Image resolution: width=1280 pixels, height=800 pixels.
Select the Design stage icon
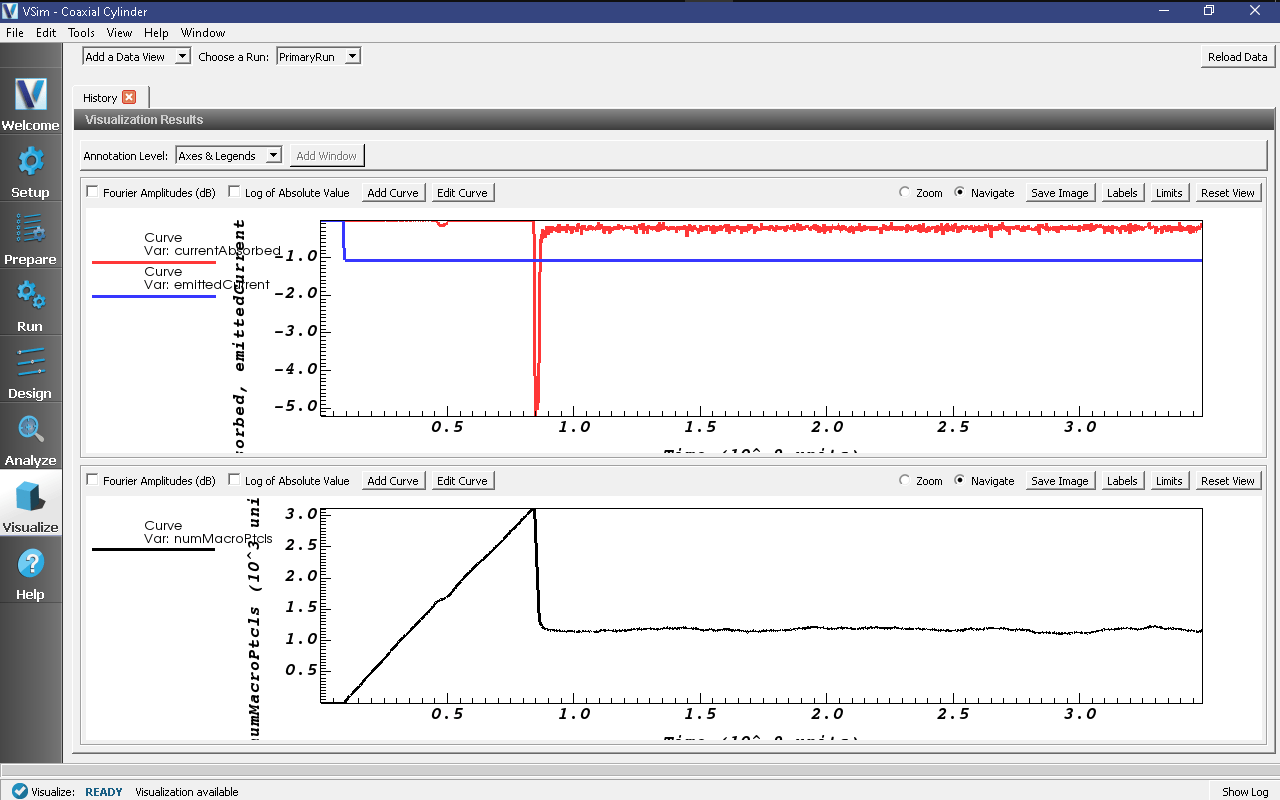coord(30,372)
